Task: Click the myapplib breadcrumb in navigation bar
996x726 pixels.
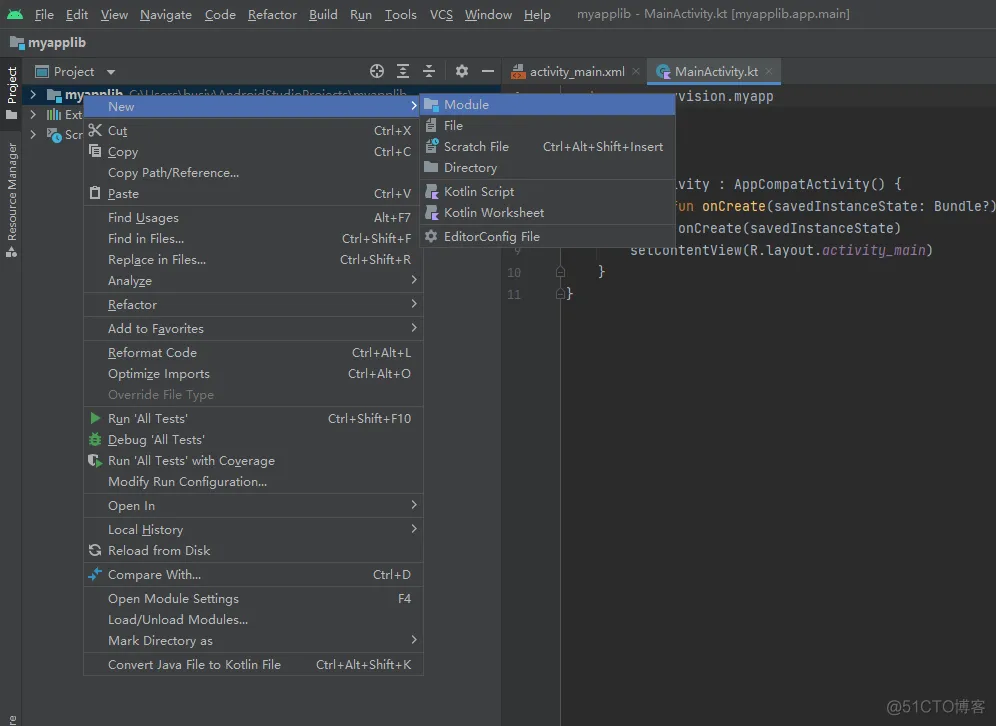Action: pos(48,43)
